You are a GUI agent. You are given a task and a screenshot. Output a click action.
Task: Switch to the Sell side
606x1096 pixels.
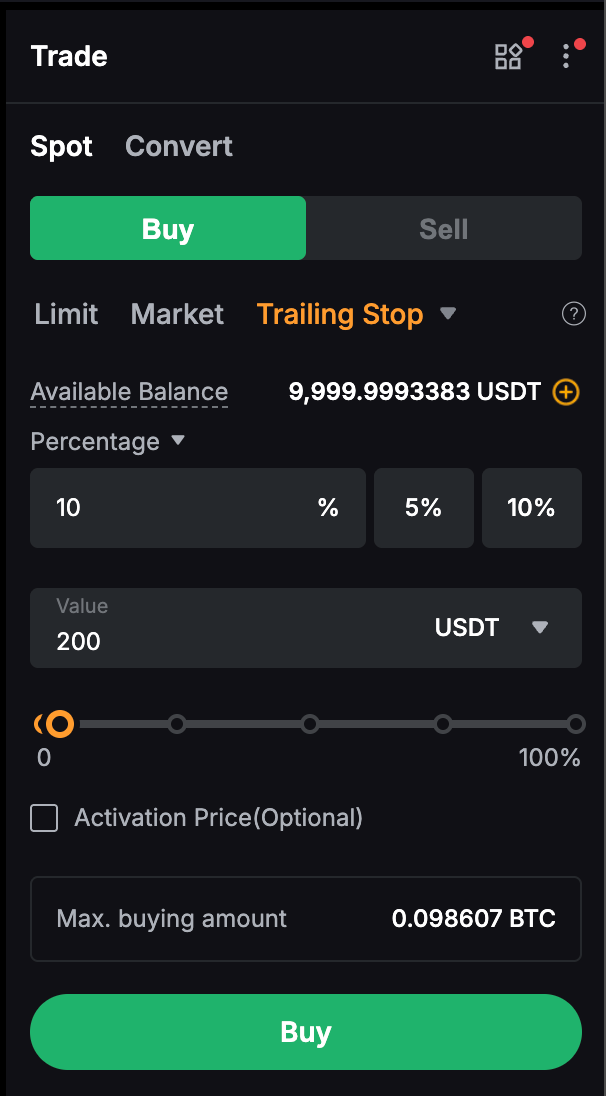pyautogui.click(x=443, y=229)
